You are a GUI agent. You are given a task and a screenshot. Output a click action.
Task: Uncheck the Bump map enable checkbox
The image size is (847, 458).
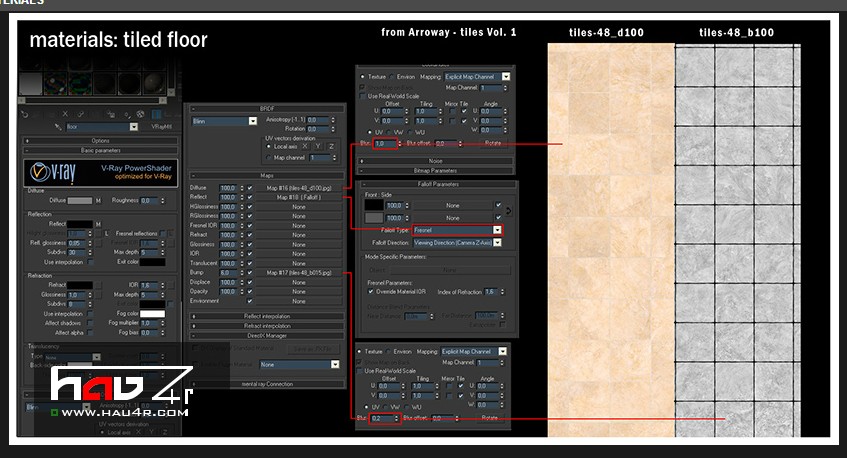point(250,273)
